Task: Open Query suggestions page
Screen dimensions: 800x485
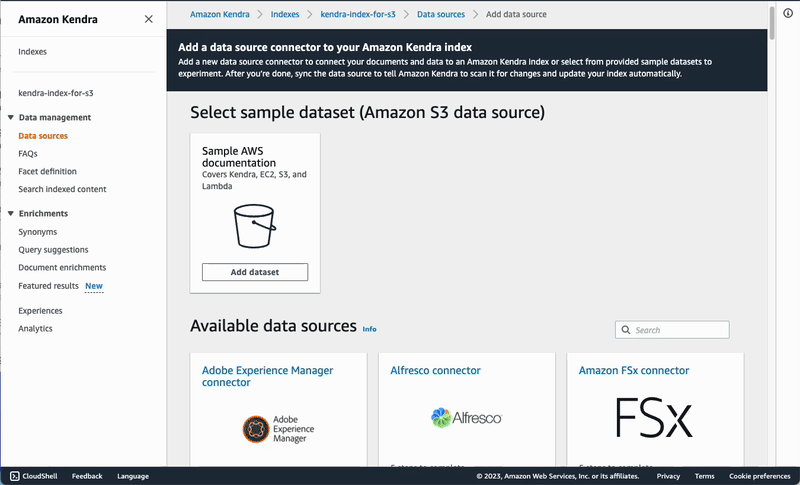Action: (x=53, y=250)
